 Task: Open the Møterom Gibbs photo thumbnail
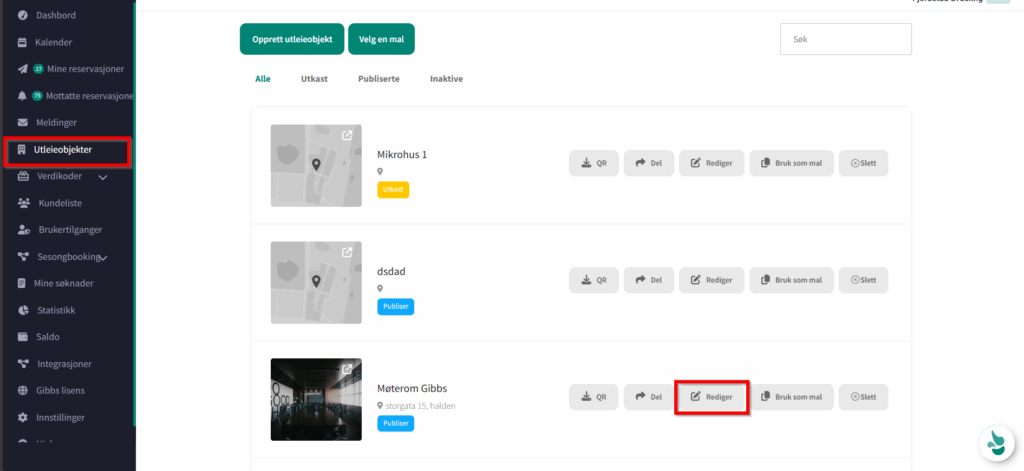pyautogui.click(x=316, y=399)
